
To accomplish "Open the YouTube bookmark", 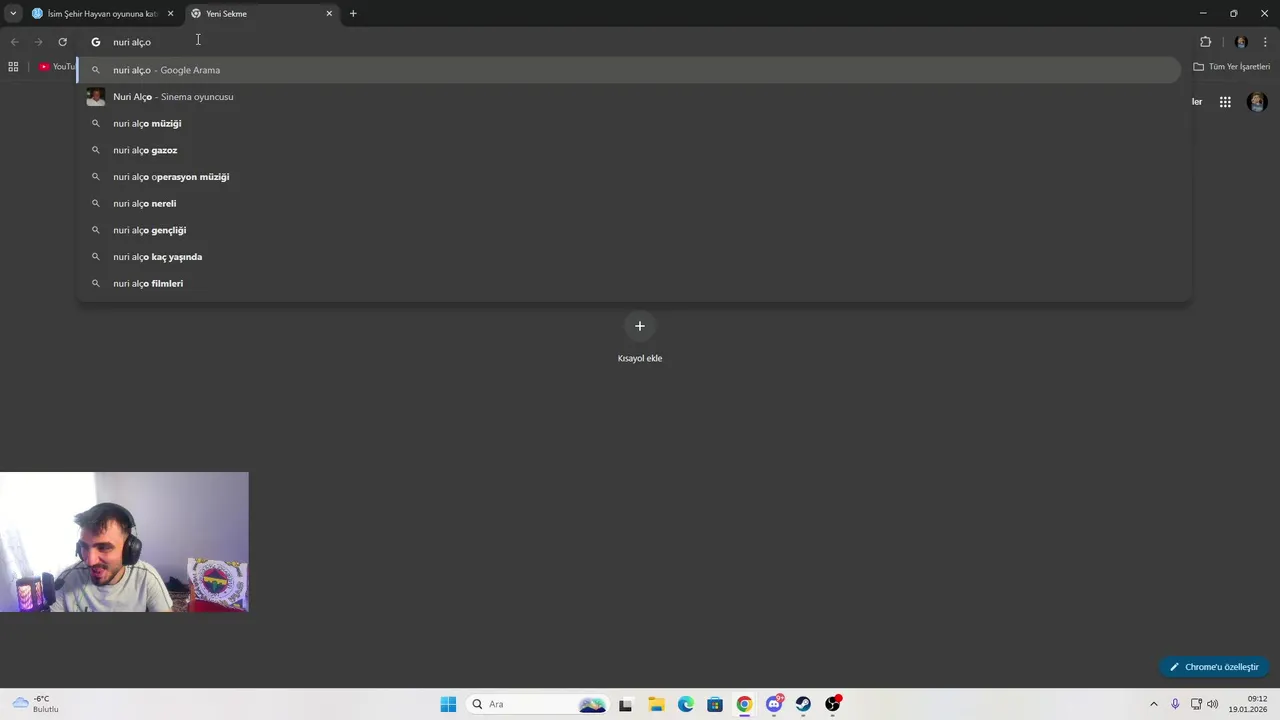I will coord(57,67).
